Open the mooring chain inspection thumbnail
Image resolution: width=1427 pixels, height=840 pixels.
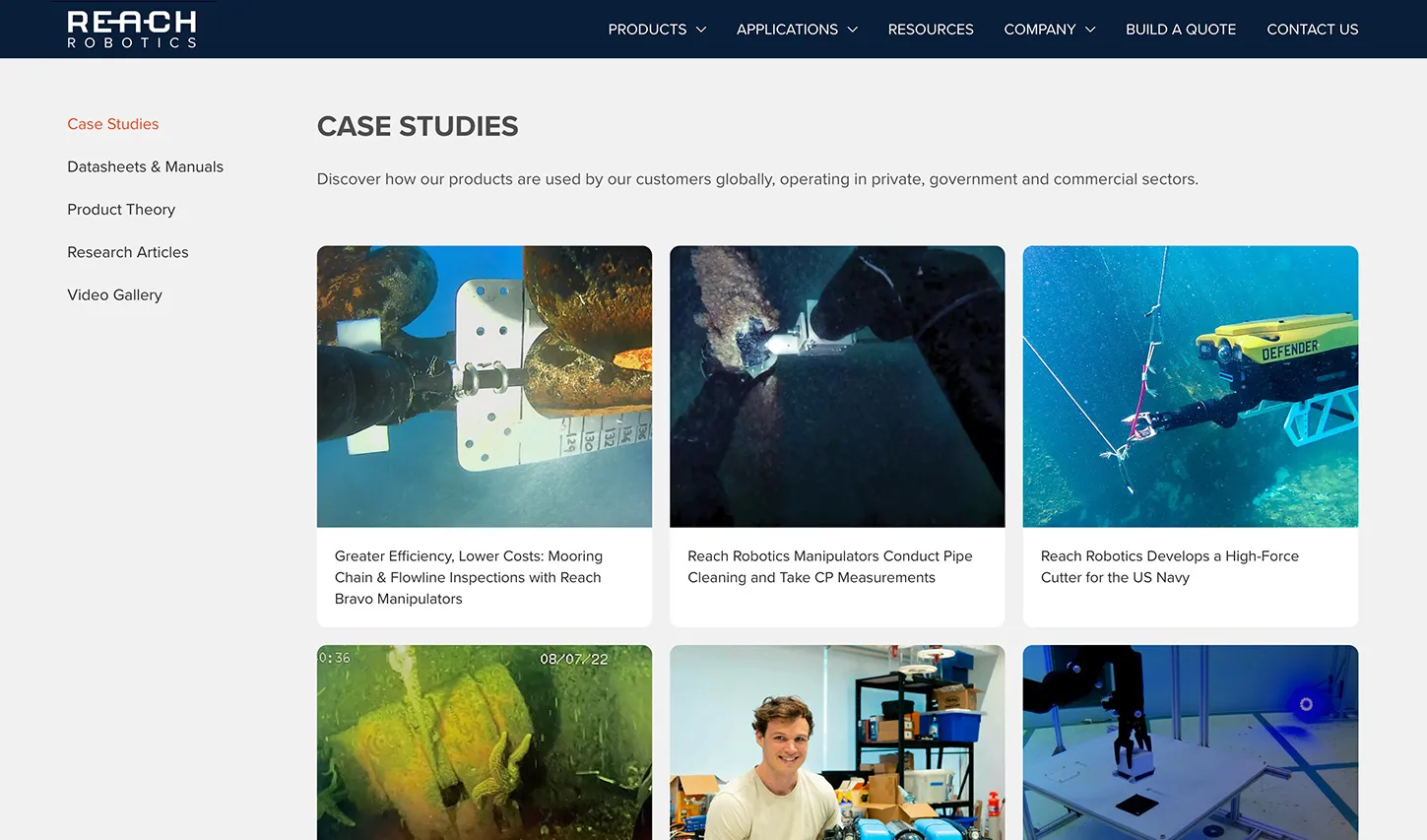tap(485, 386)
